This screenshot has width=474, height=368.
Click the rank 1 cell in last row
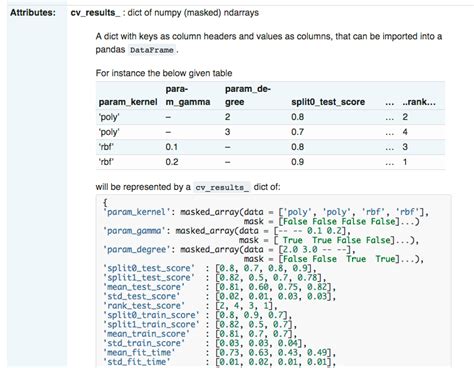(x=405, y=162)
